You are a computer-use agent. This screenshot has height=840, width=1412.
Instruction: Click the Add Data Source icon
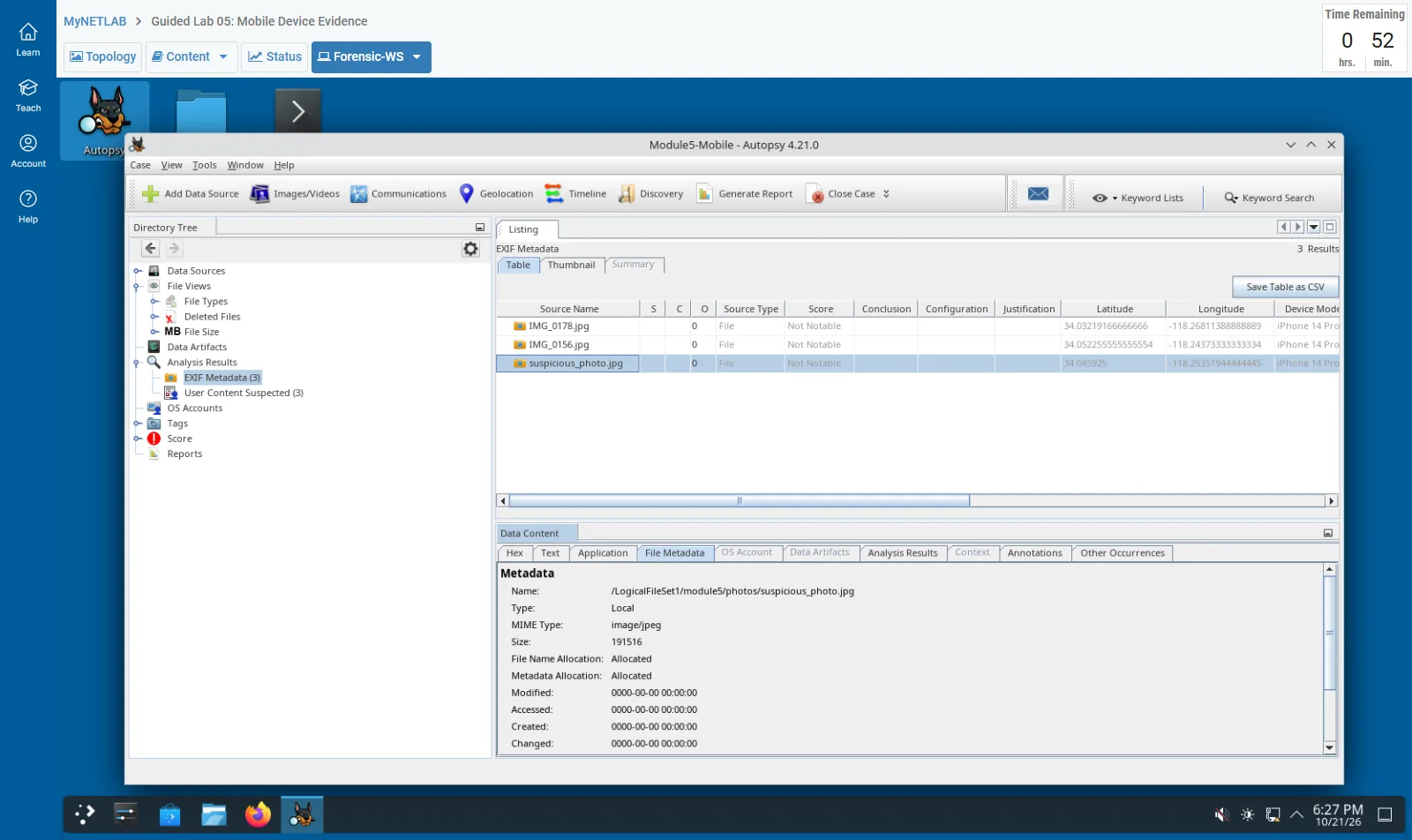click(x=151, y=194)
